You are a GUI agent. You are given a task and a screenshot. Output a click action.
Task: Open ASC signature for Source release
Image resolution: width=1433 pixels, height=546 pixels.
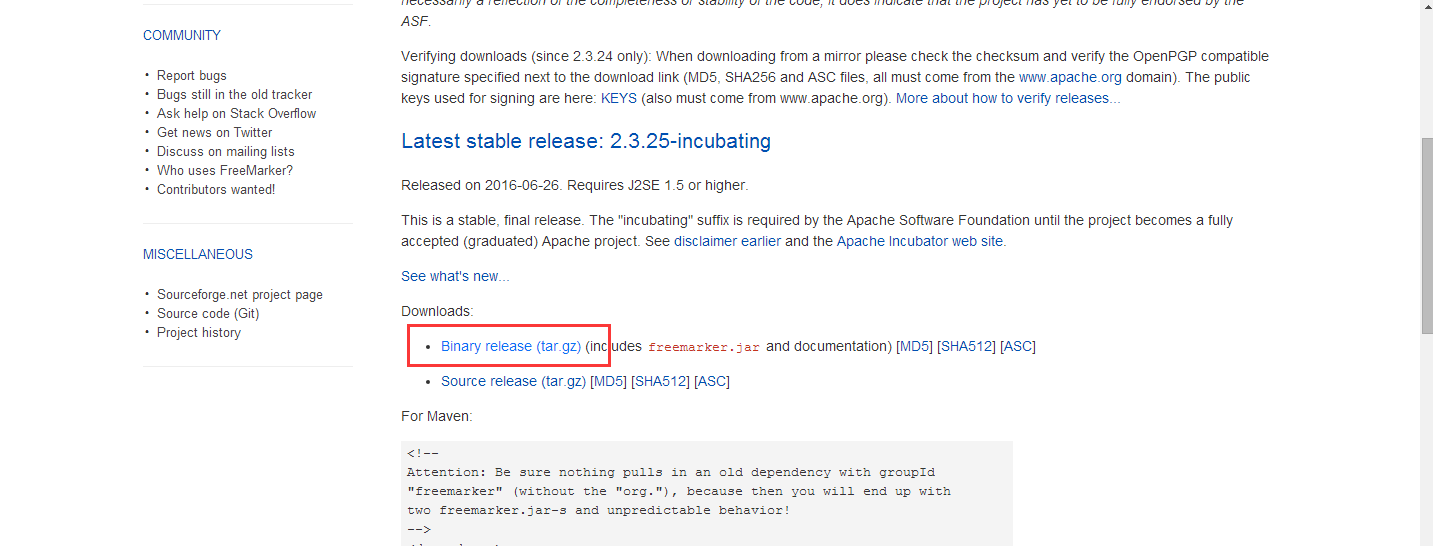(712, 381)
